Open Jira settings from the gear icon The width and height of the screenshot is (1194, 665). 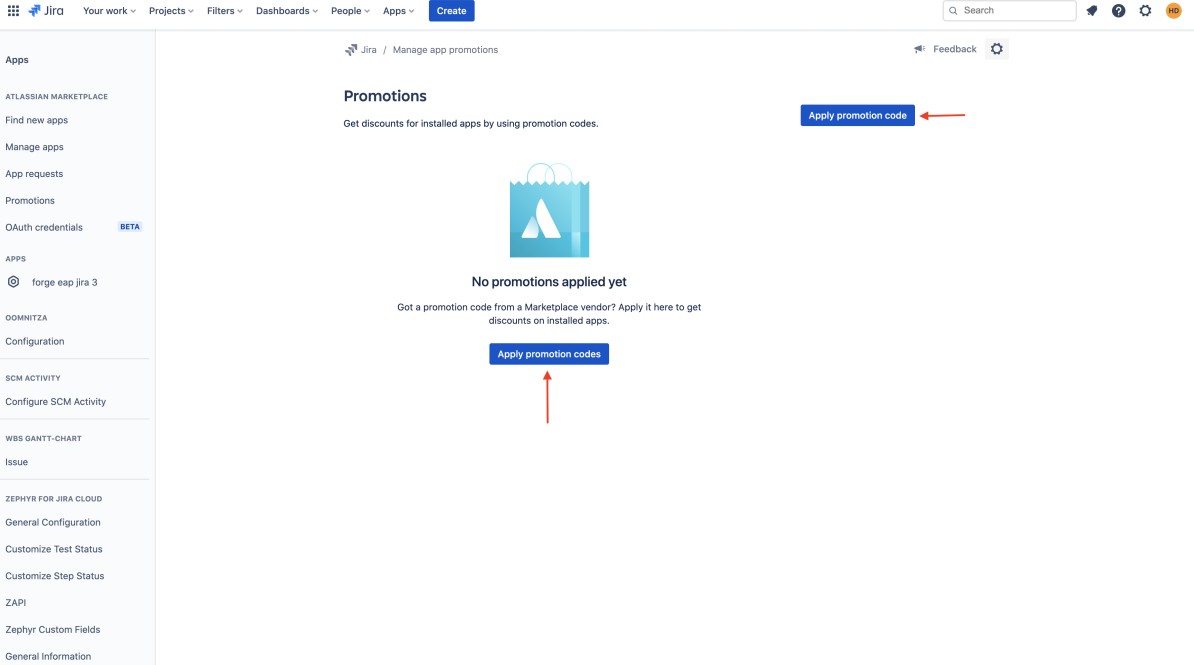[x=1143, y=11]
